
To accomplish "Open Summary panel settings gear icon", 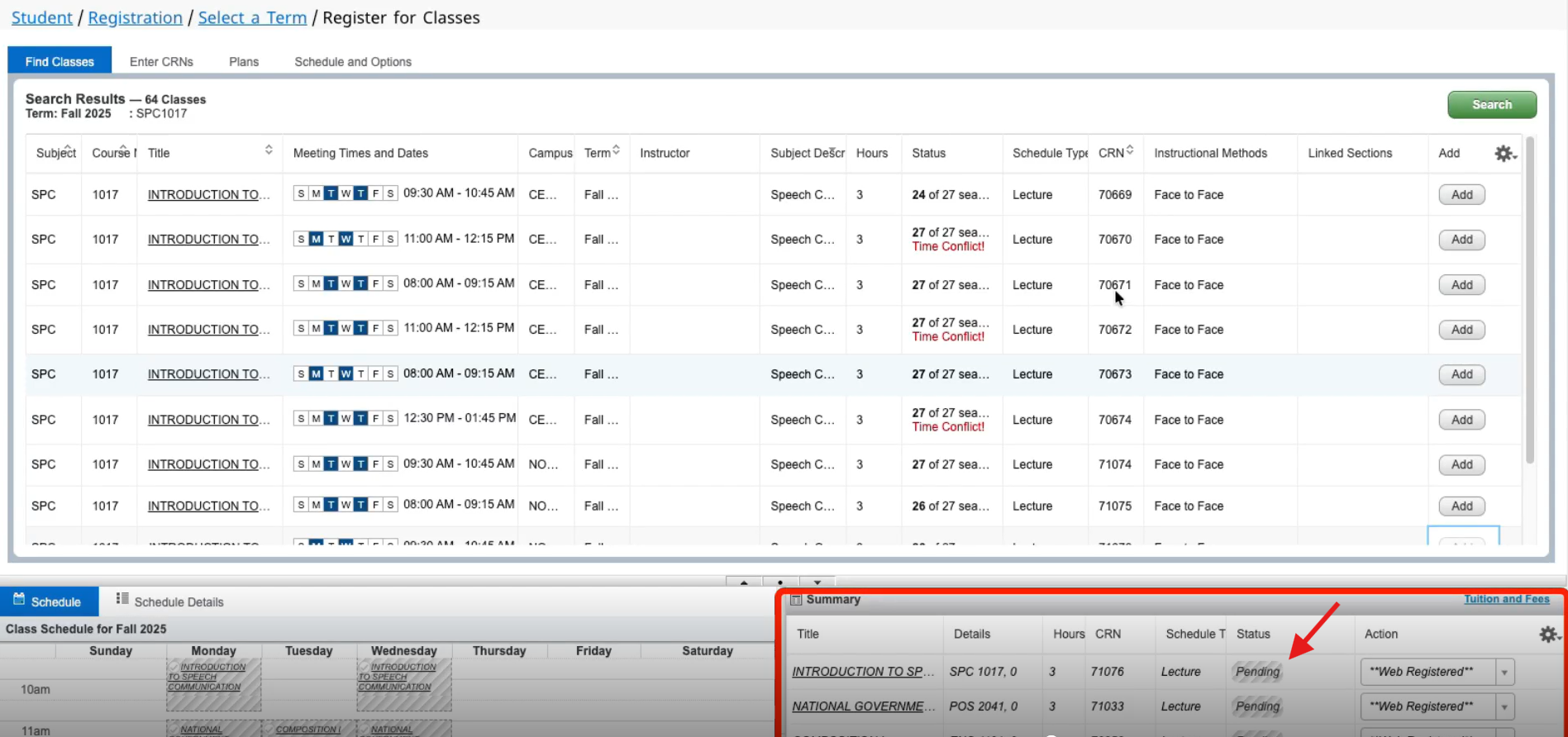I will coord(1549,635).
